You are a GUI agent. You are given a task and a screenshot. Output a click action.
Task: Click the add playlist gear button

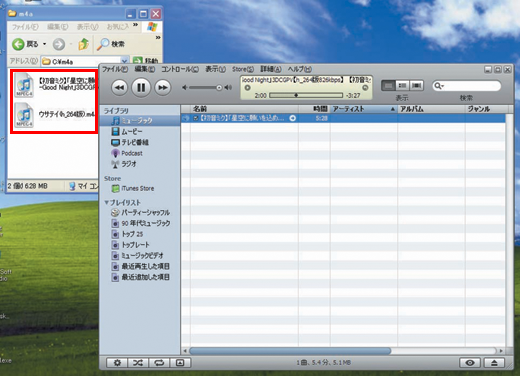(117, 363)
